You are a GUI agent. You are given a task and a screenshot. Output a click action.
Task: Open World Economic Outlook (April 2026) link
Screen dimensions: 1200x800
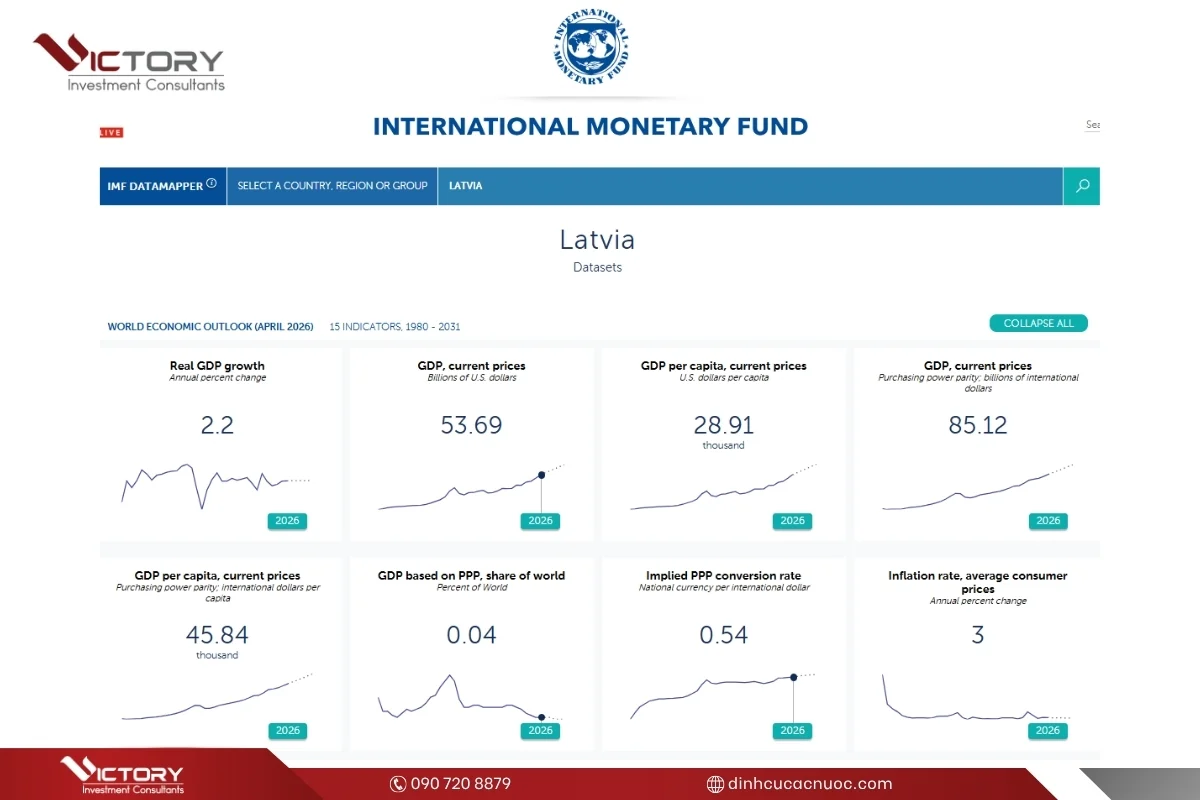point(210,327)
